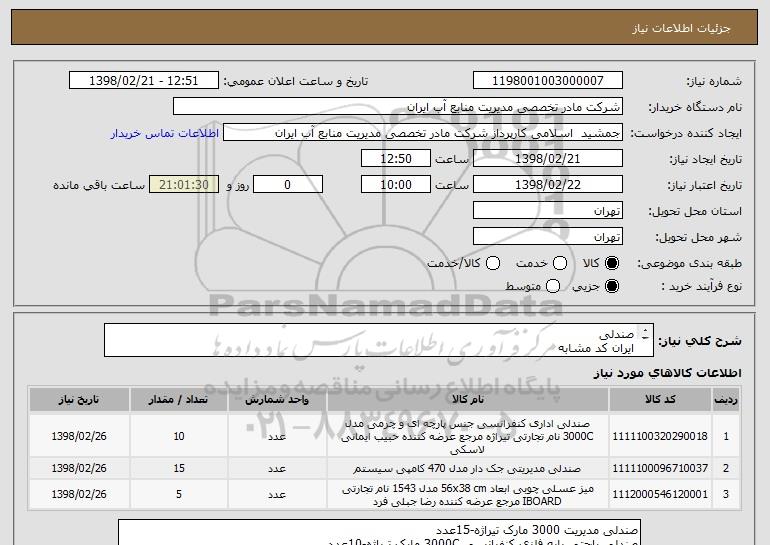Select the خدمت radio button
The width and height of the screenshot is (770, 545).
point(560,263)
